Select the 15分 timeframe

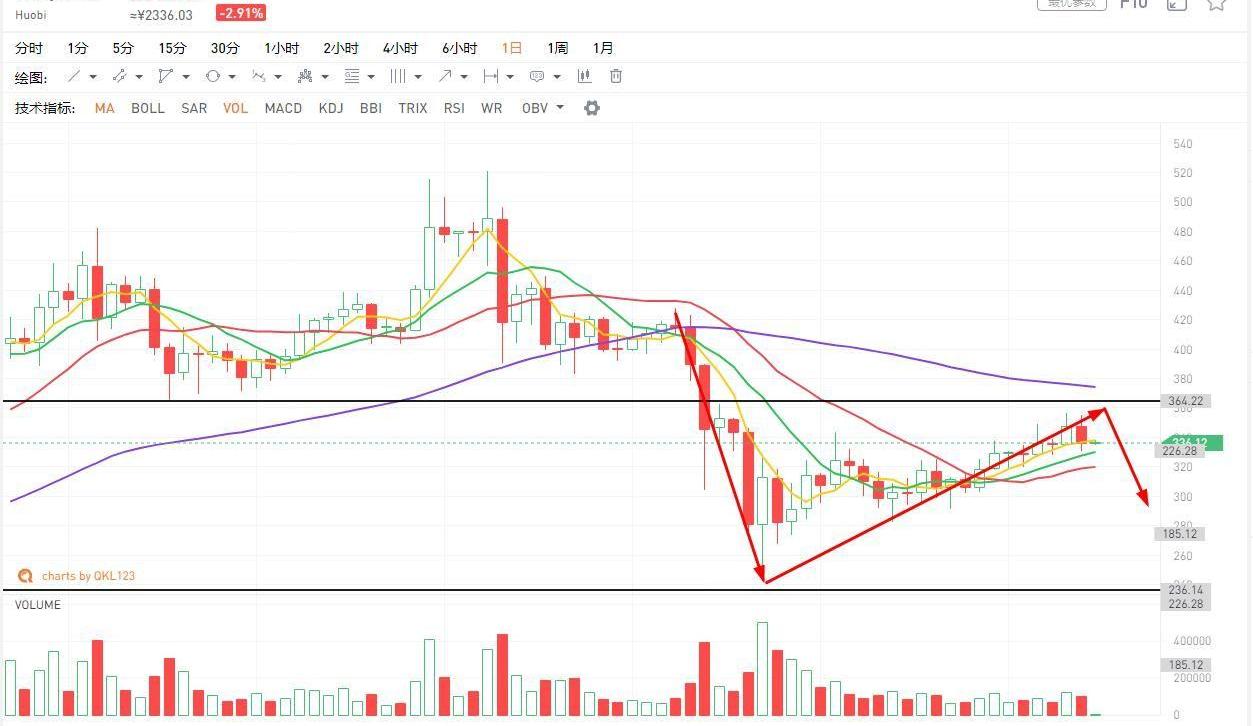[172, 48]
